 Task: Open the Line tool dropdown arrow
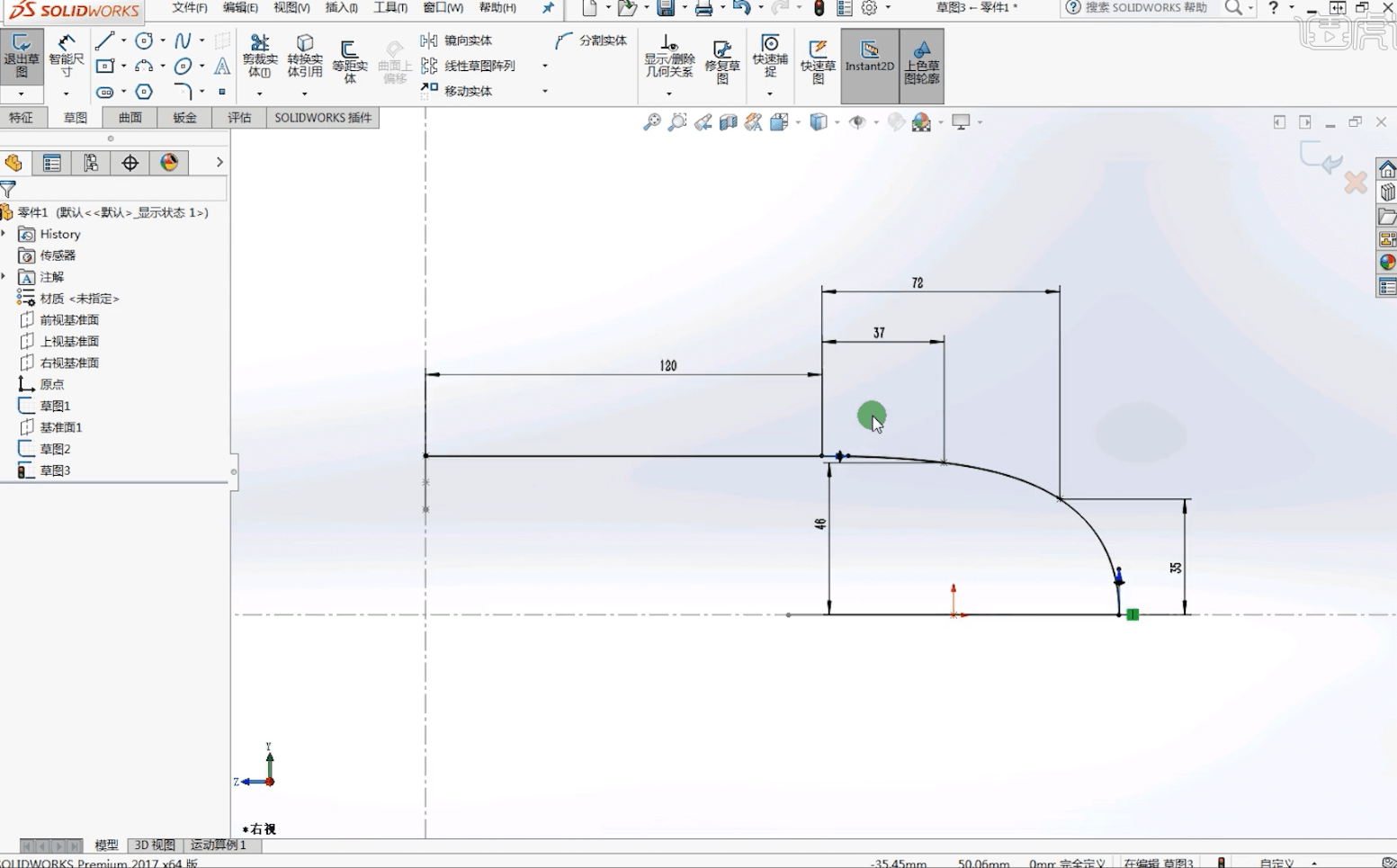[123, 40]
